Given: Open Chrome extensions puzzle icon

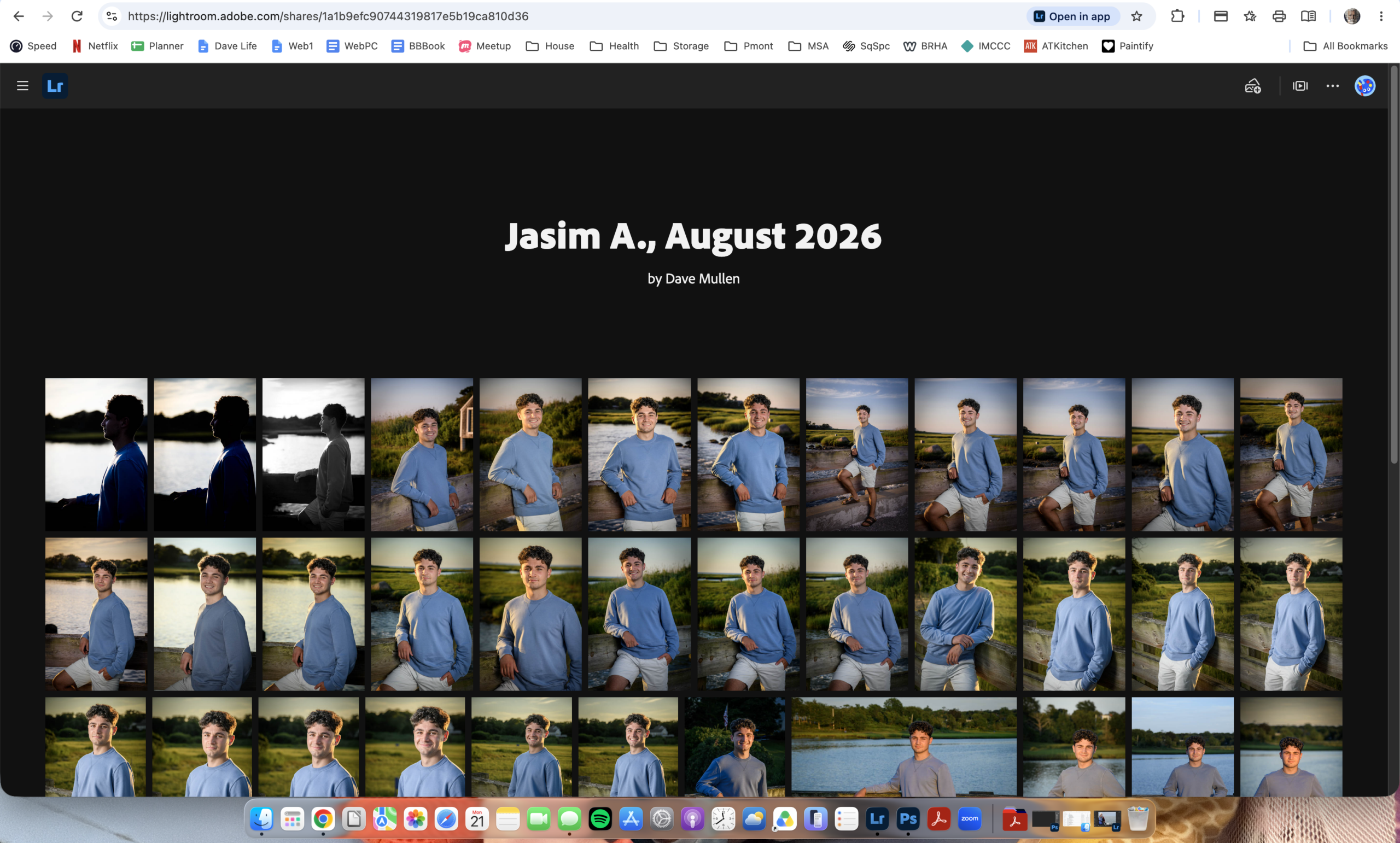Looking at the screenshot, I should click(1177, 16).
